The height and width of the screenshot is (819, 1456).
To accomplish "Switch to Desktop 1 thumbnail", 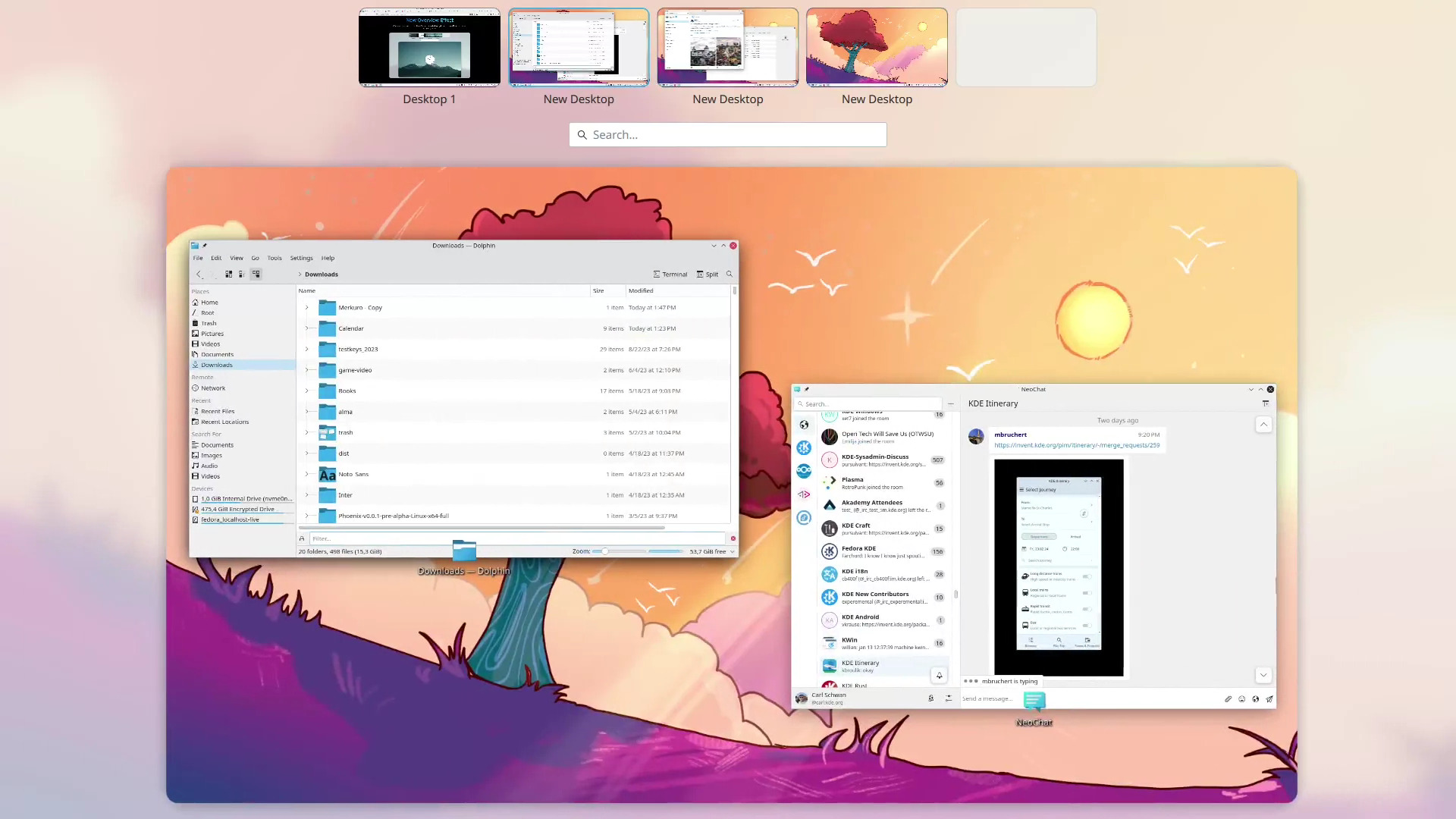I will pyautogui.click(x=429, y=47).
